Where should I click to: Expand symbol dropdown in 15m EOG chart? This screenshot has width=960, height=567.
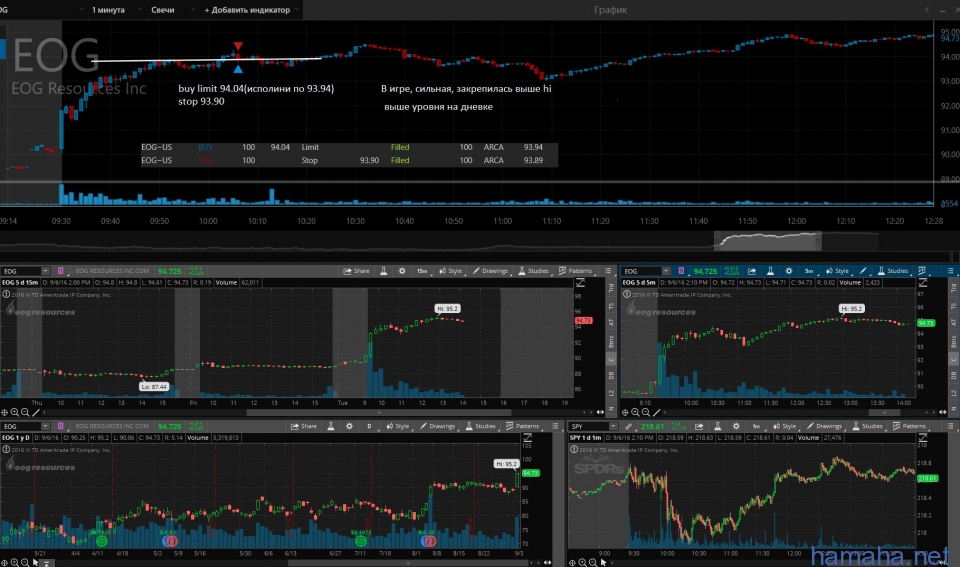(45, 271)
